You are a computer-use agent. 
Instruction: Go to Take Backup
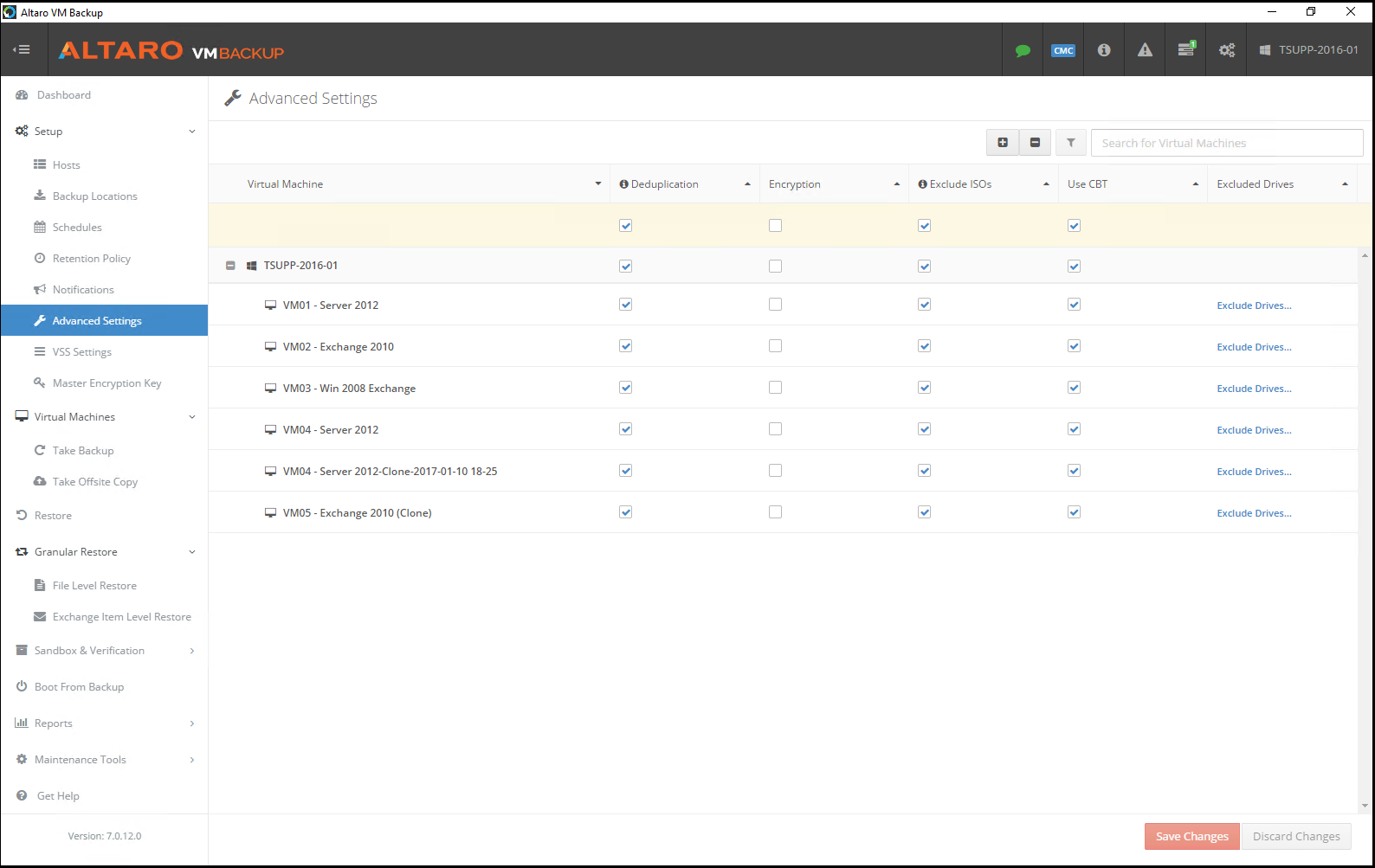pos(82,451)
